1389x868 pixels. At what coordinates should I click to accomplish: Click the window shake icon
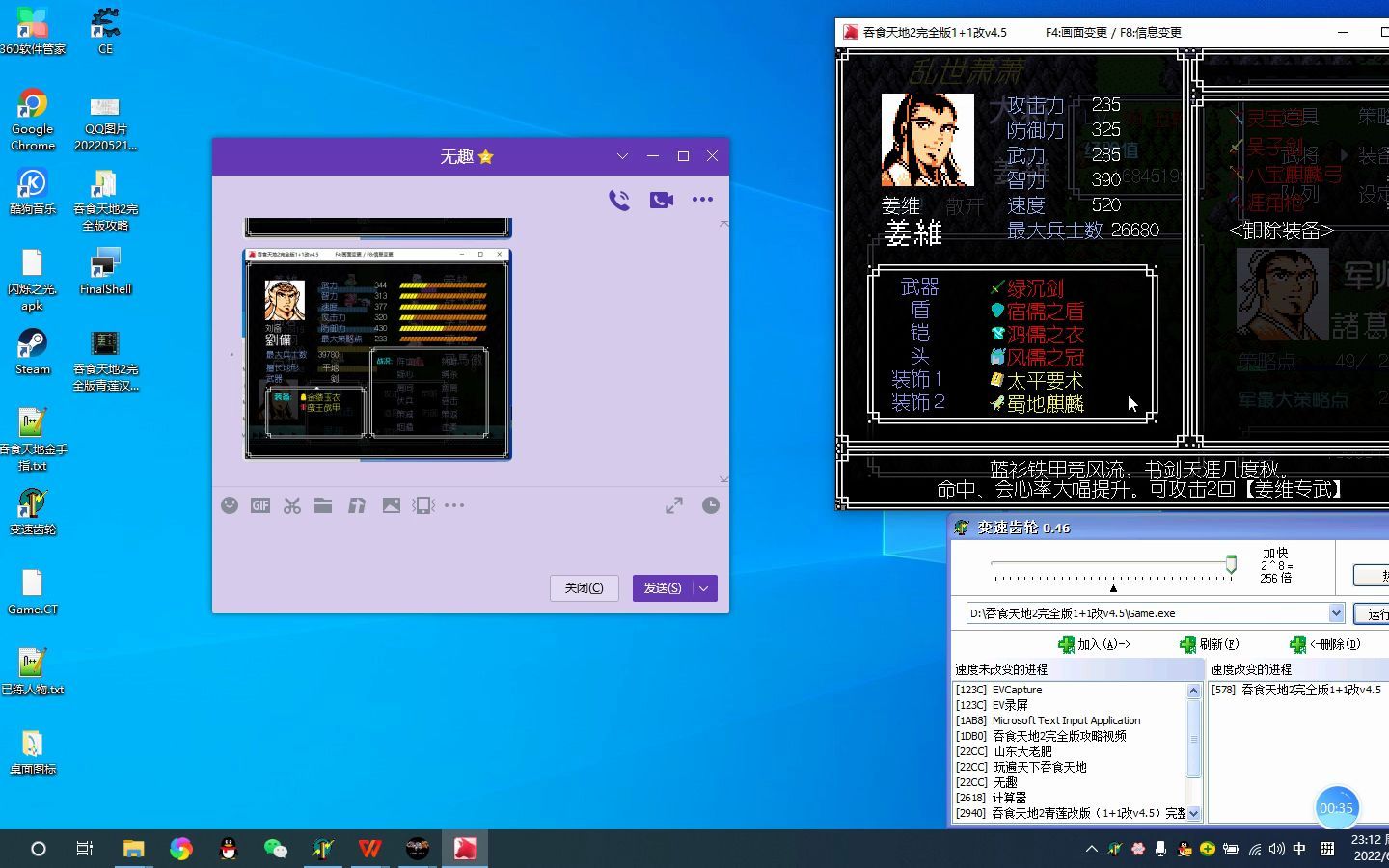pyautogui.click(x=423, y=505)
